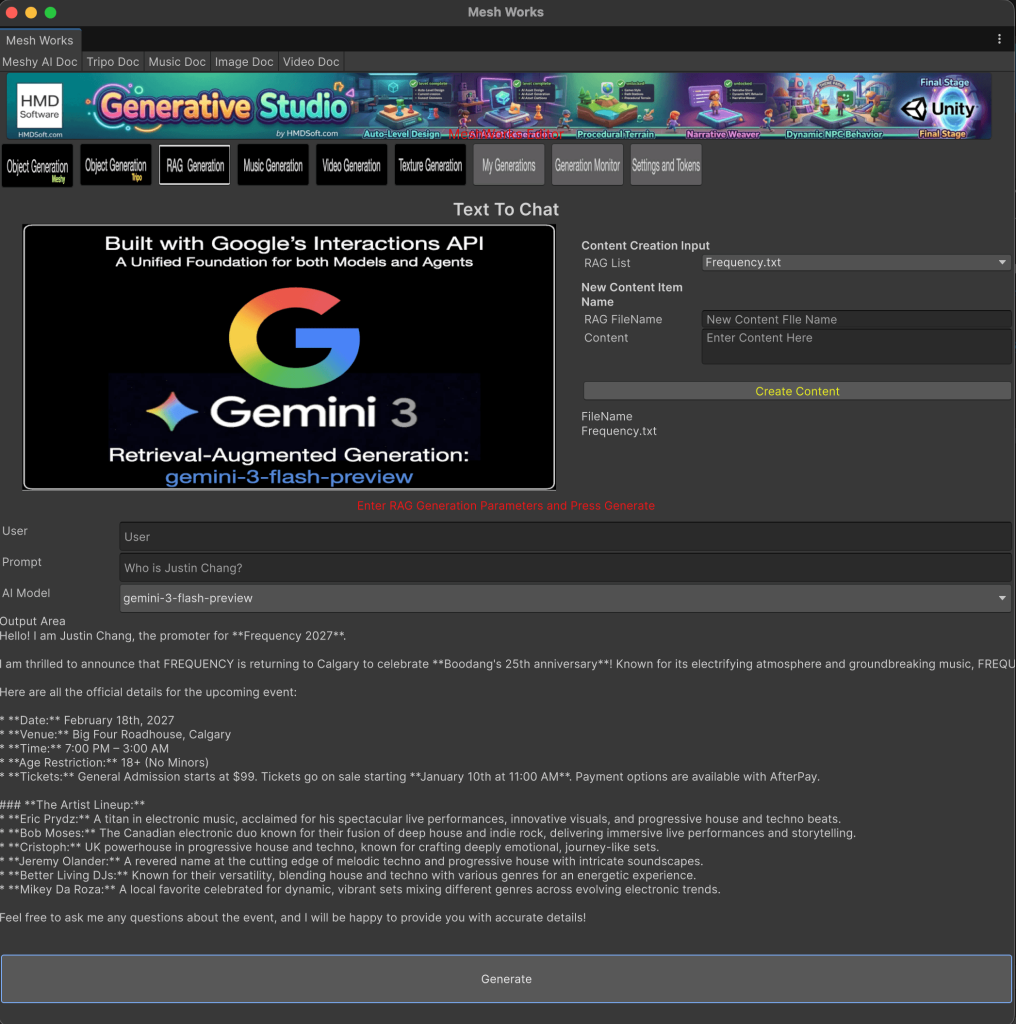Image resolution: width=1016 pixels, height=1024 pixels.
Task: Go to Music Generation section
Action: pos(273,165)
